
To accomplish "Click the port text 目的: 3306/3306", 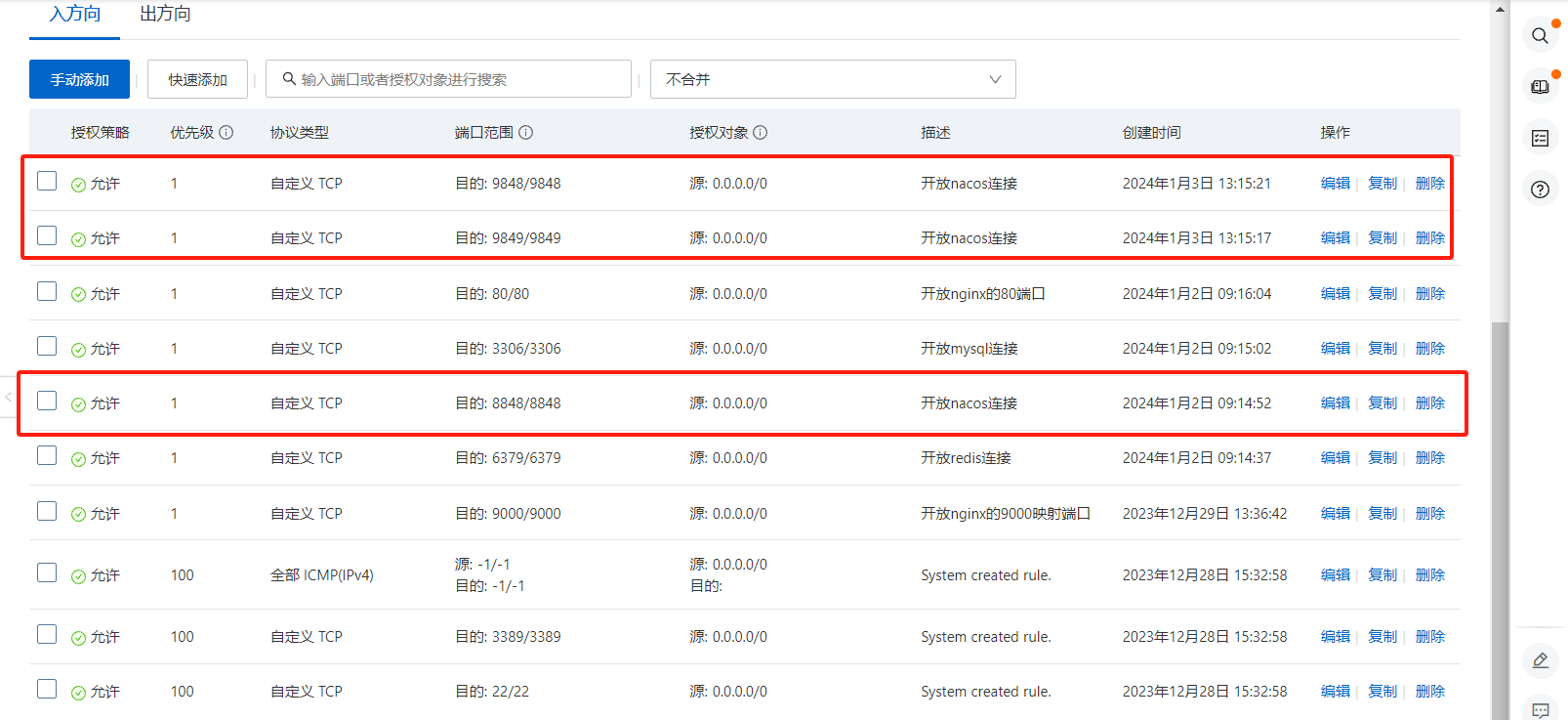I will point(508,349).
